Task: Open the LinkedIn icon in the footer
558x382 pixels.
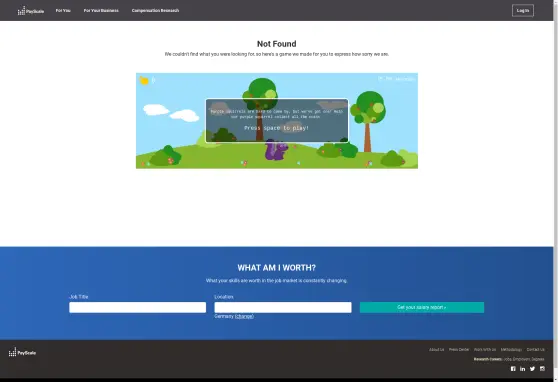Action: tap(522, 369)
